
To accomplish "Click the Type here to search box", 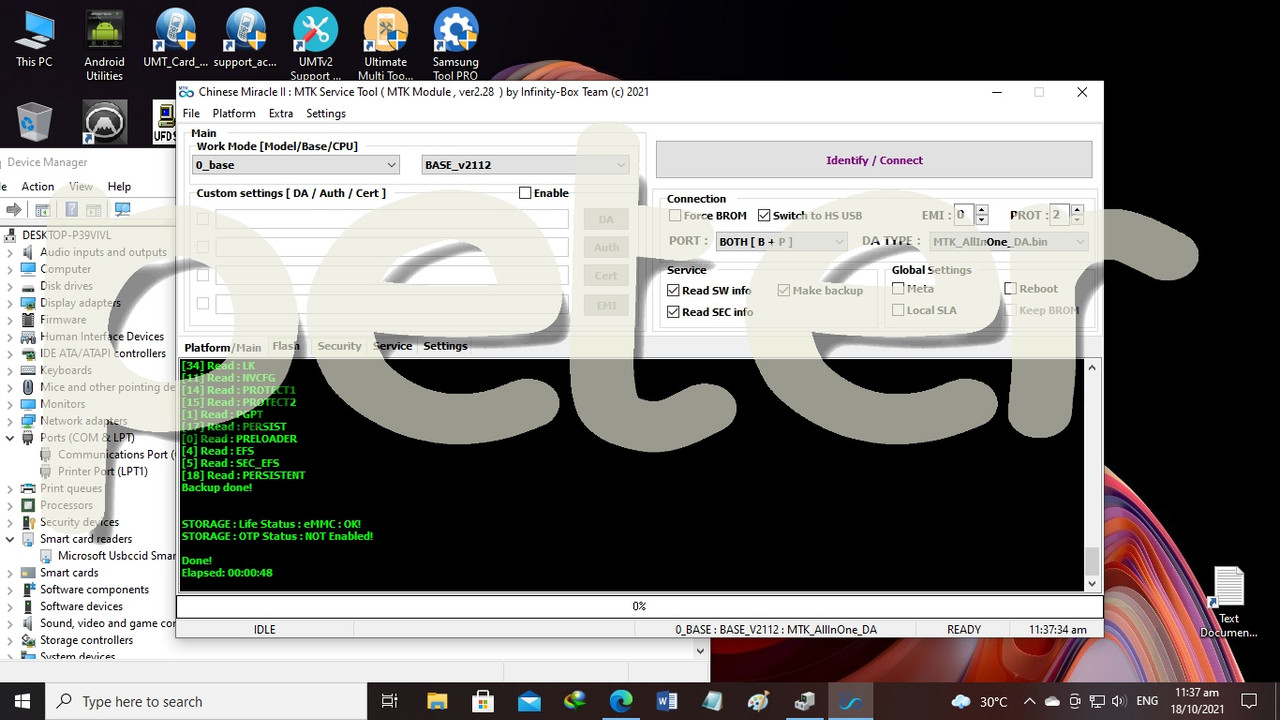I will 206,701.
